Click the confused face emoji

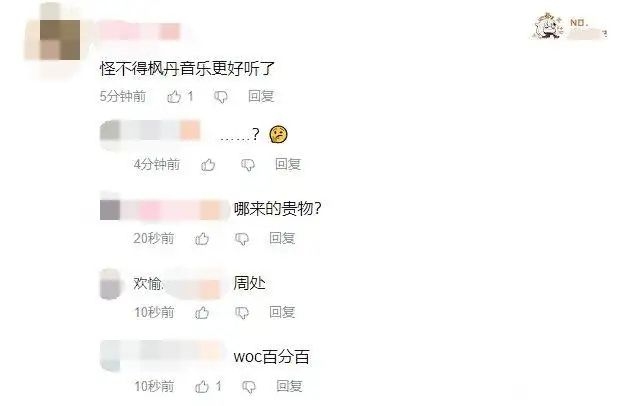tap(278, 134)
